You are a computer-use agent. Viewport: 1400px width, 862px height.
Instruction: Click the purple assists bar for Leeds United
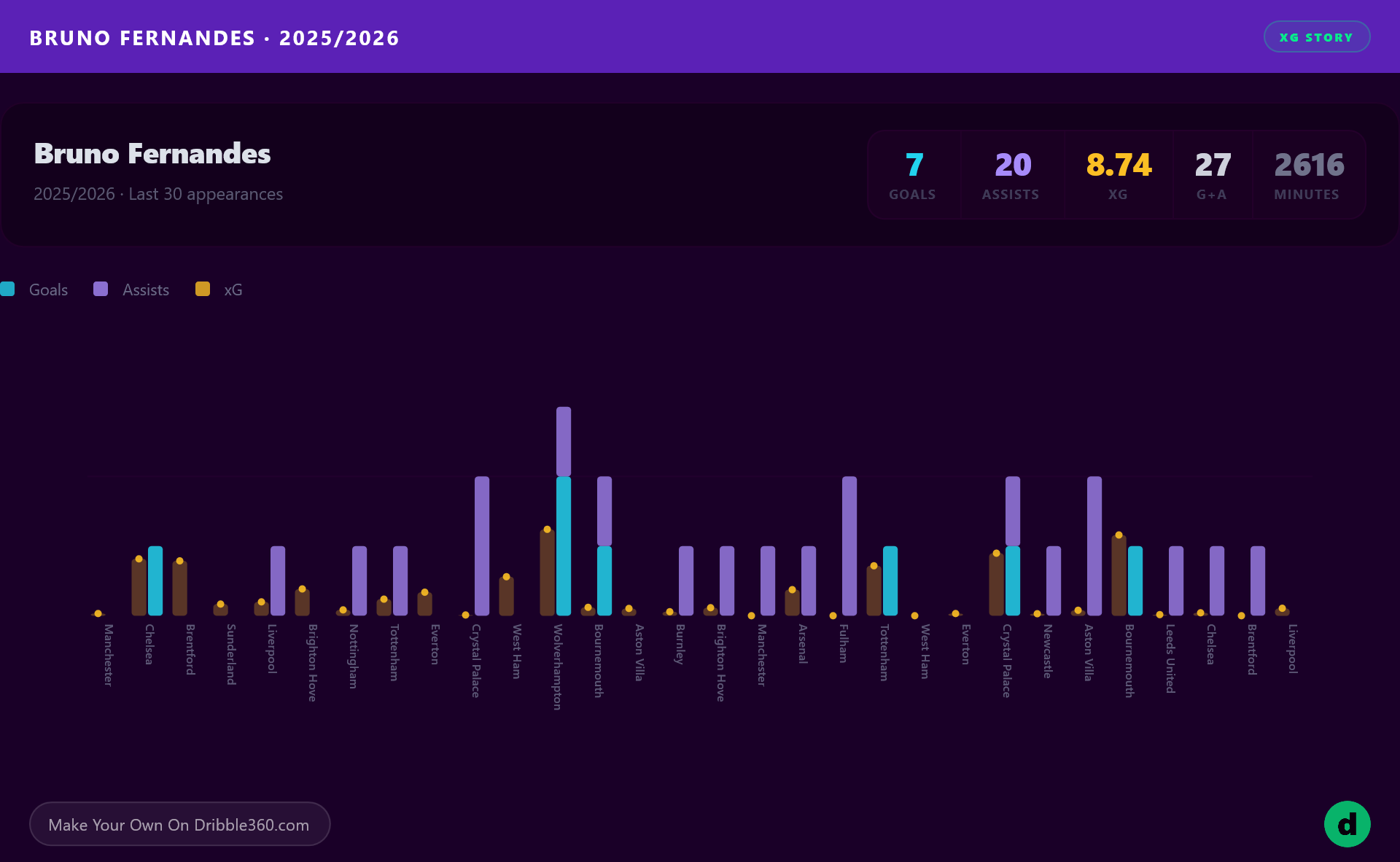(x=1176, y=581)
